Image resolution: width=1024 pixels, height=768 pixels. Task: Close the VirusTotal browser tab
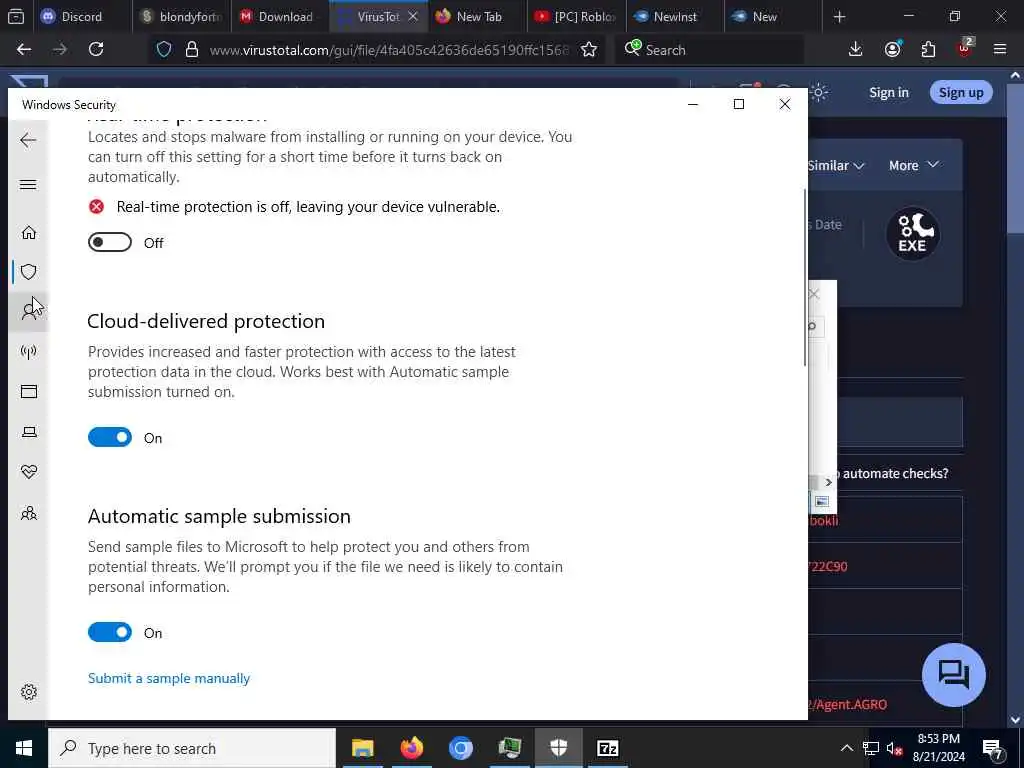[413, 16]
